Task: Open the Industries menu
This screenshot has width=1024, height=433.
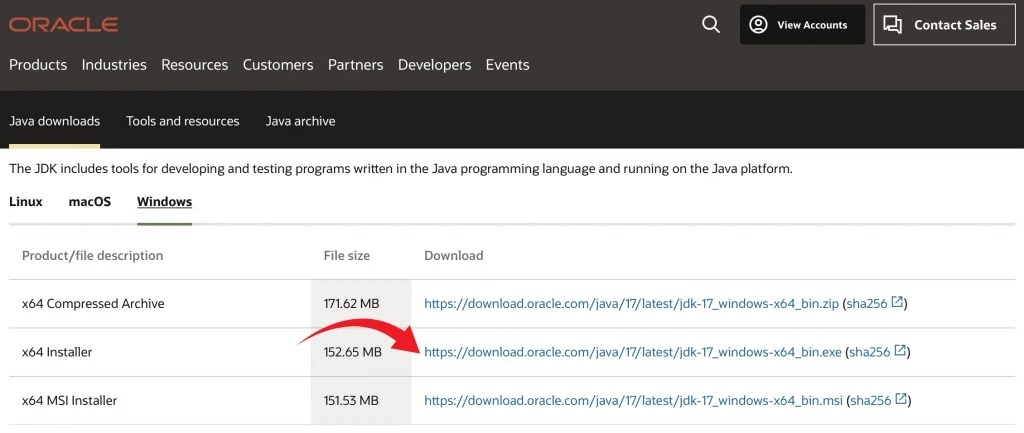Action: pyautogui.click(x=114, y=65)
